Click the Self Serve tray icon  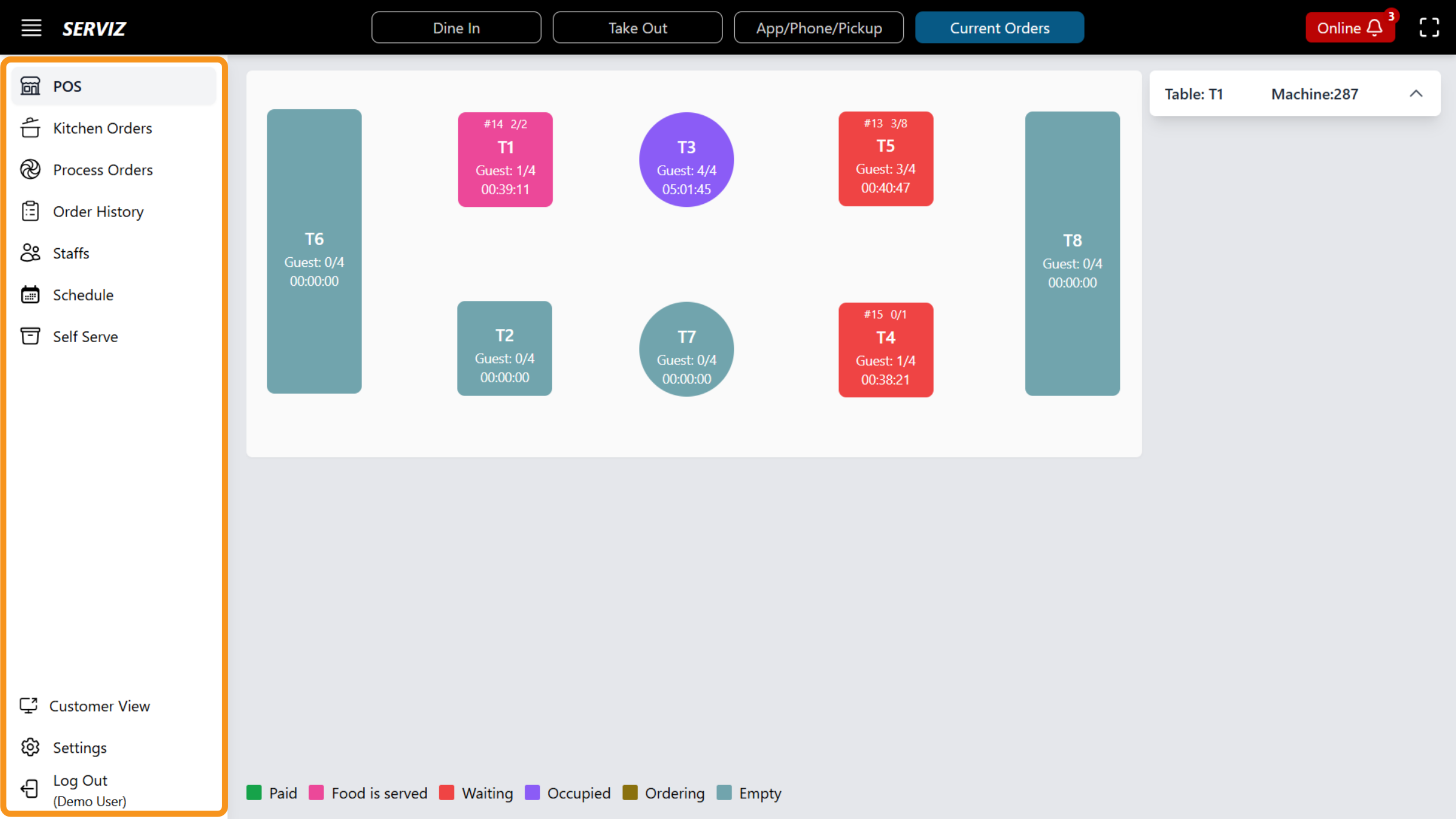pos(30,336)
